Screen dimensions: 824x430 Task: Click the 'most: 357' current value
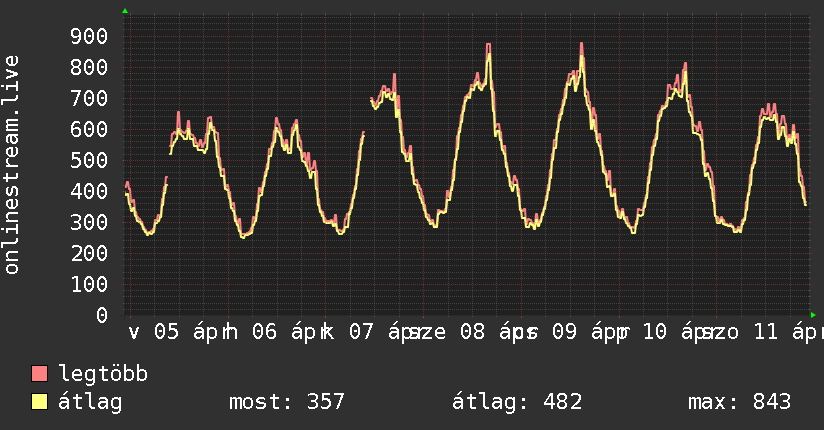click(287, 402)
